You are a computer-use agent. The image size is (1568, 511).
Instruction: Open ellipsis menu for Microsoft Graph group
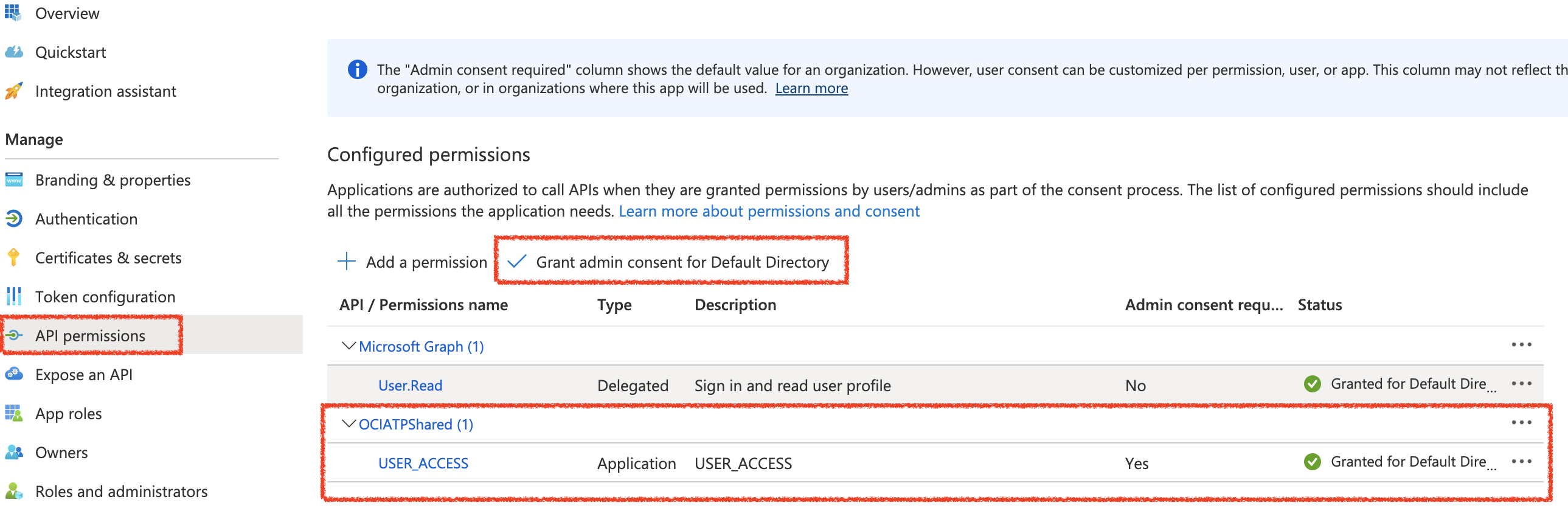1521,345
